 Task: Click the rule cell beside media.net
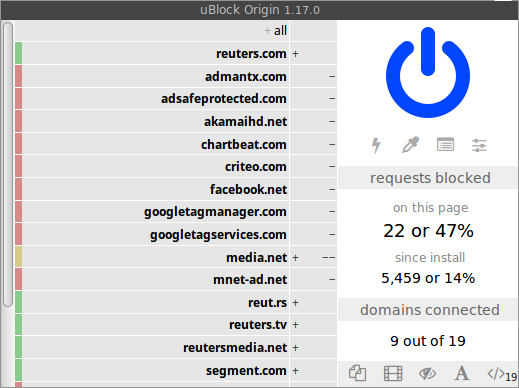[x=313, y=257]
